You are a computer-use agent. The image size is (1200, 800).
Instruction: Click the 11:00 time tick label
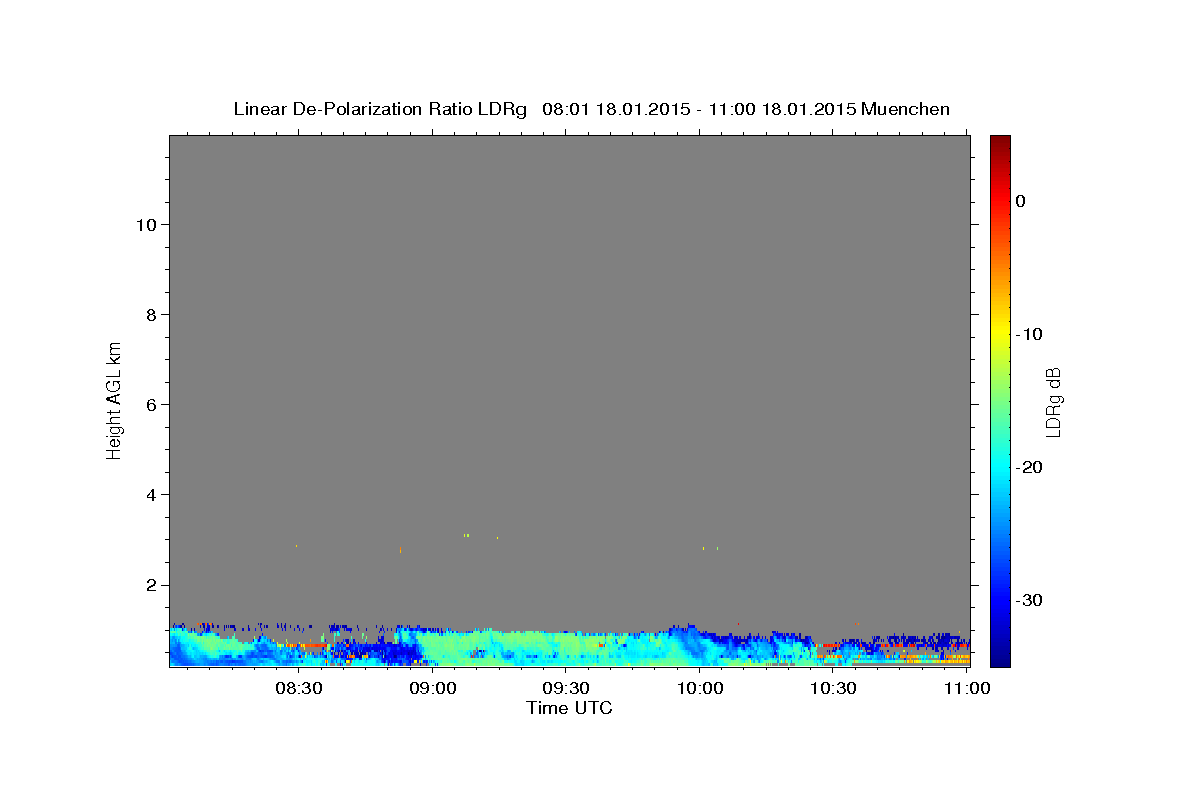pyautogui.click(x=967, y=688)
